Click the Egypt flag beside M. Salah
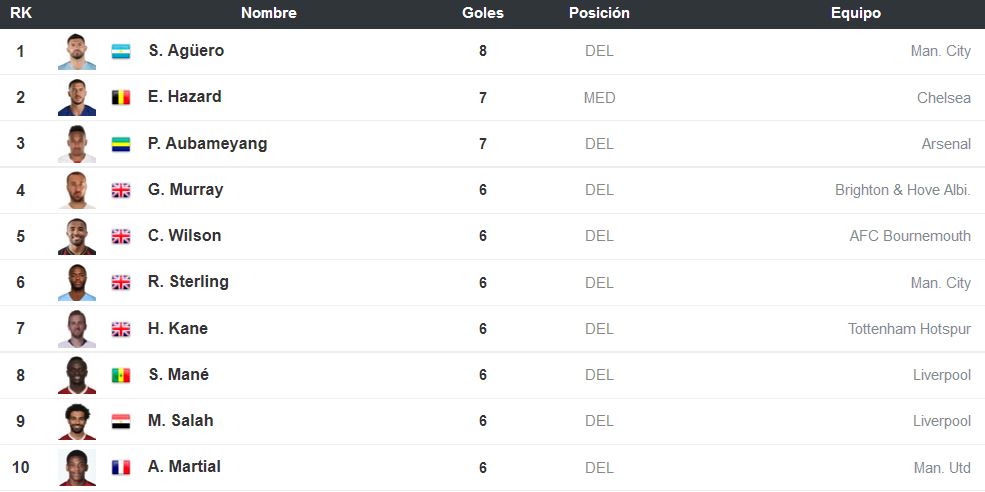The image size is (985, 492). 121,421
